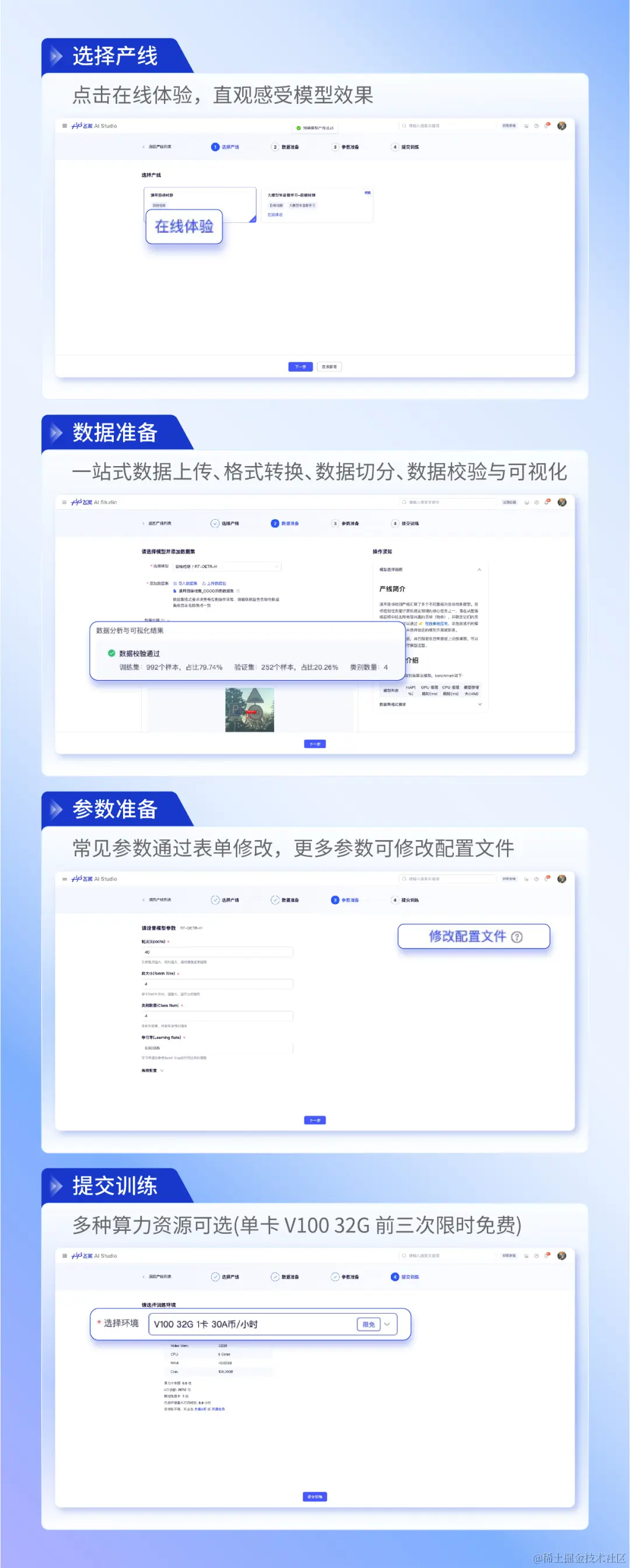The image size is (630, 1568).
Task: Click the 直接部署 button
Action: tap(330, 367)
